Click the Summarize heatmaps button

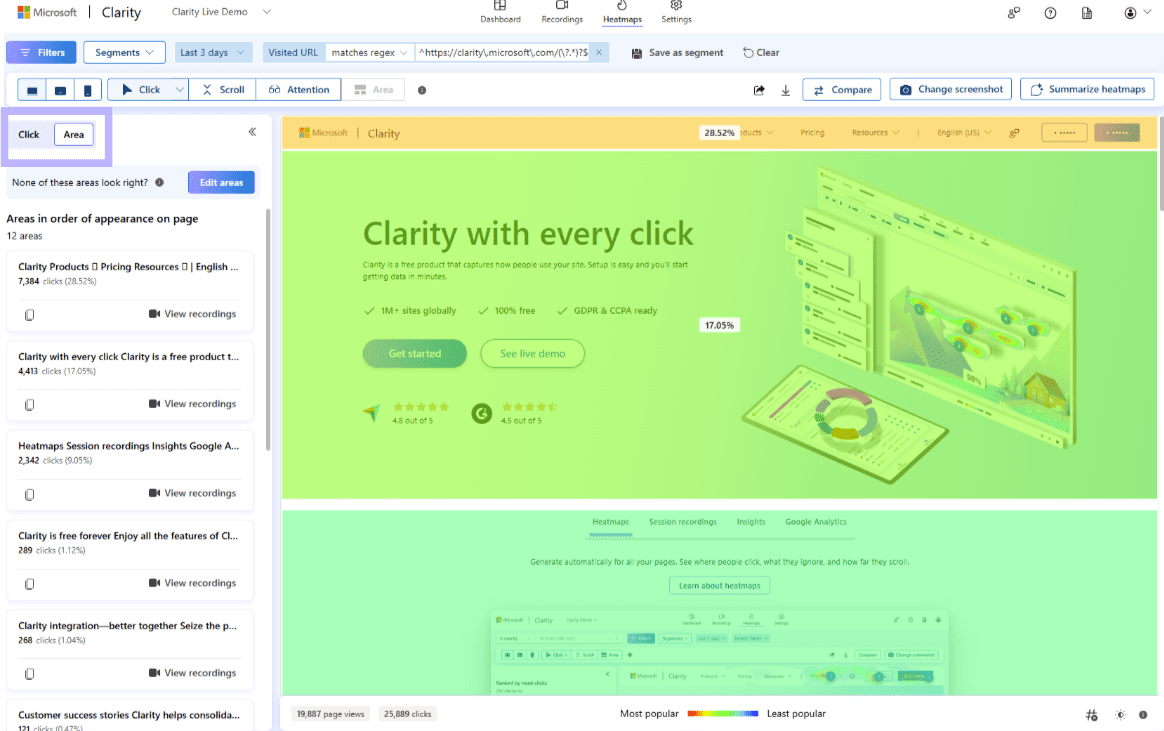[x=1087, y=89]
